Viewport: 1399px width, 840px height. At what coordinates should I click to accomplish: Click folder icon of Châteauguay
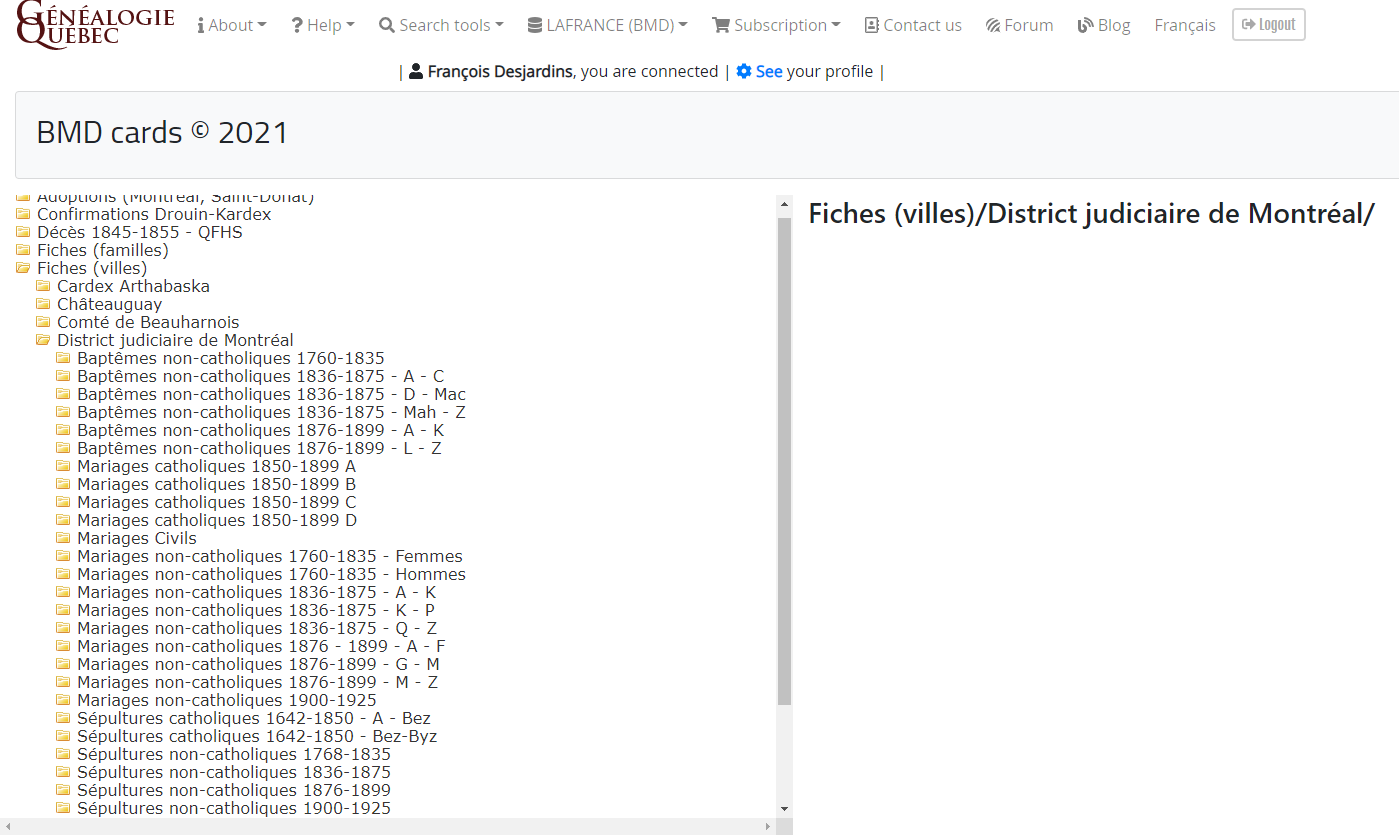point(43,304)
